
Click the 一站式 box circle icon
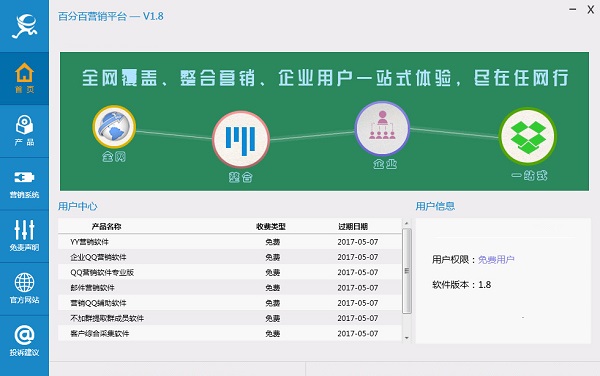click(528, 136)
